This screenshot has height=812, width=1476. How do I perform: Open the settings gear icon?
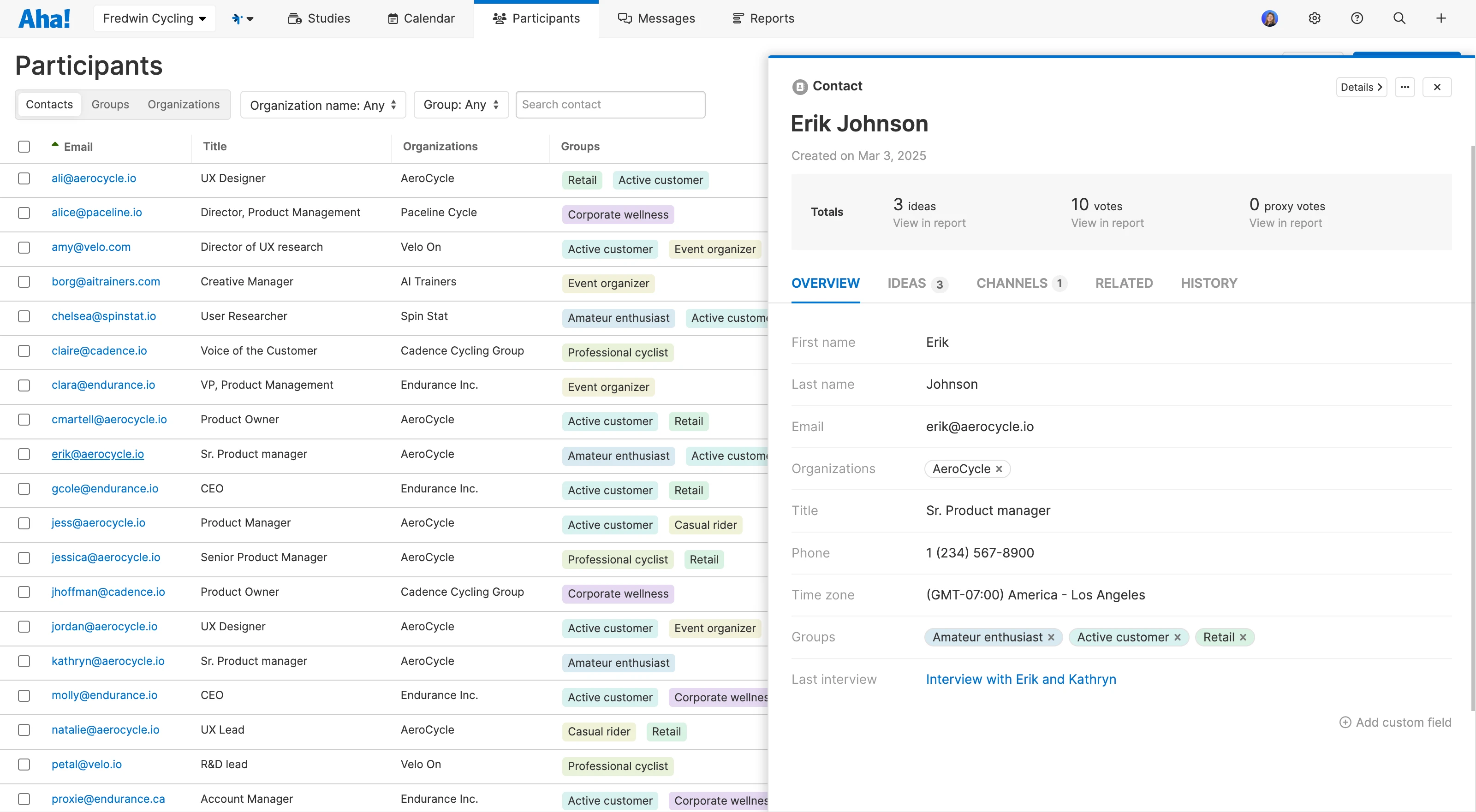pos(1314,18)
